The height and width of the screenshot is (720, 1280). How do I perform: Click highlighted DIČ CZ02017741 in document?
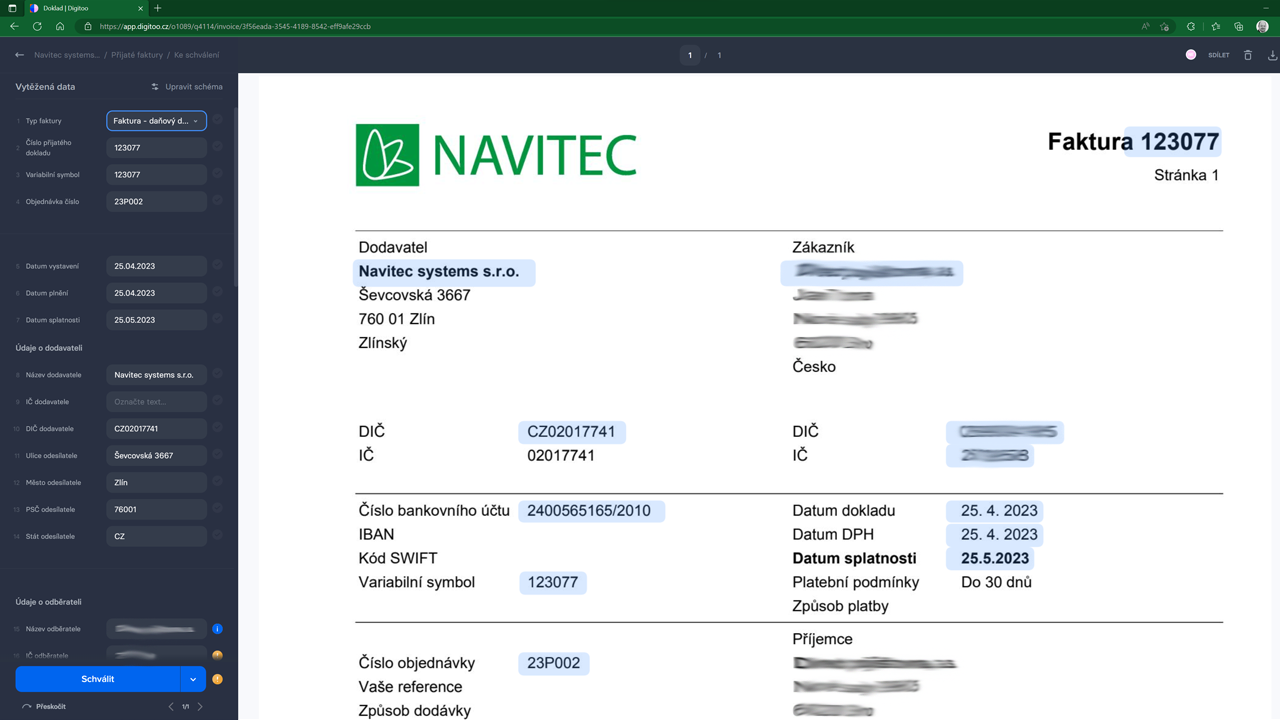(572, 432)
